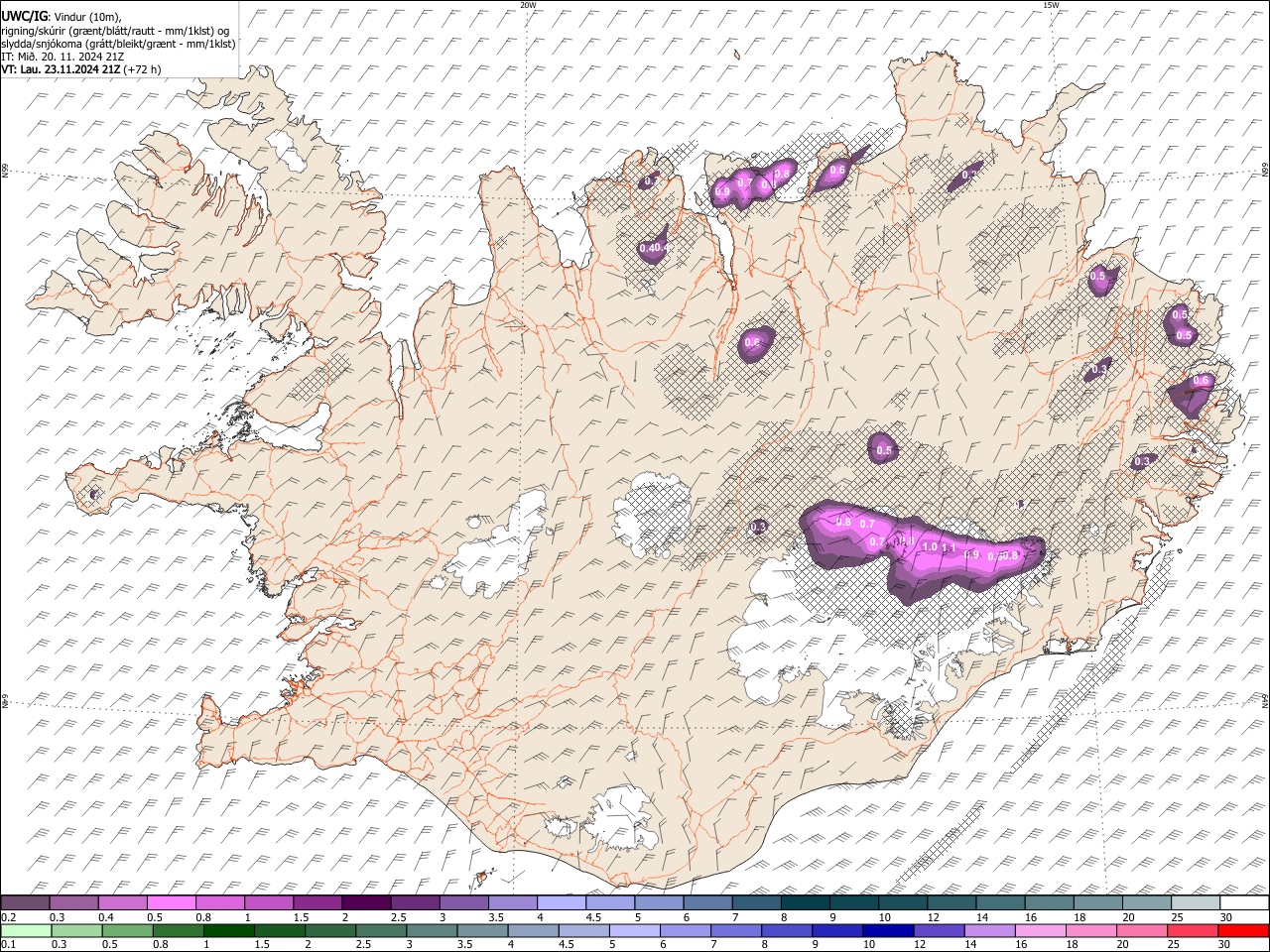This screenshot has width=1270, height=952.
Task: Click the "Vindur (10m)" label
Action: tap(87, 17)
